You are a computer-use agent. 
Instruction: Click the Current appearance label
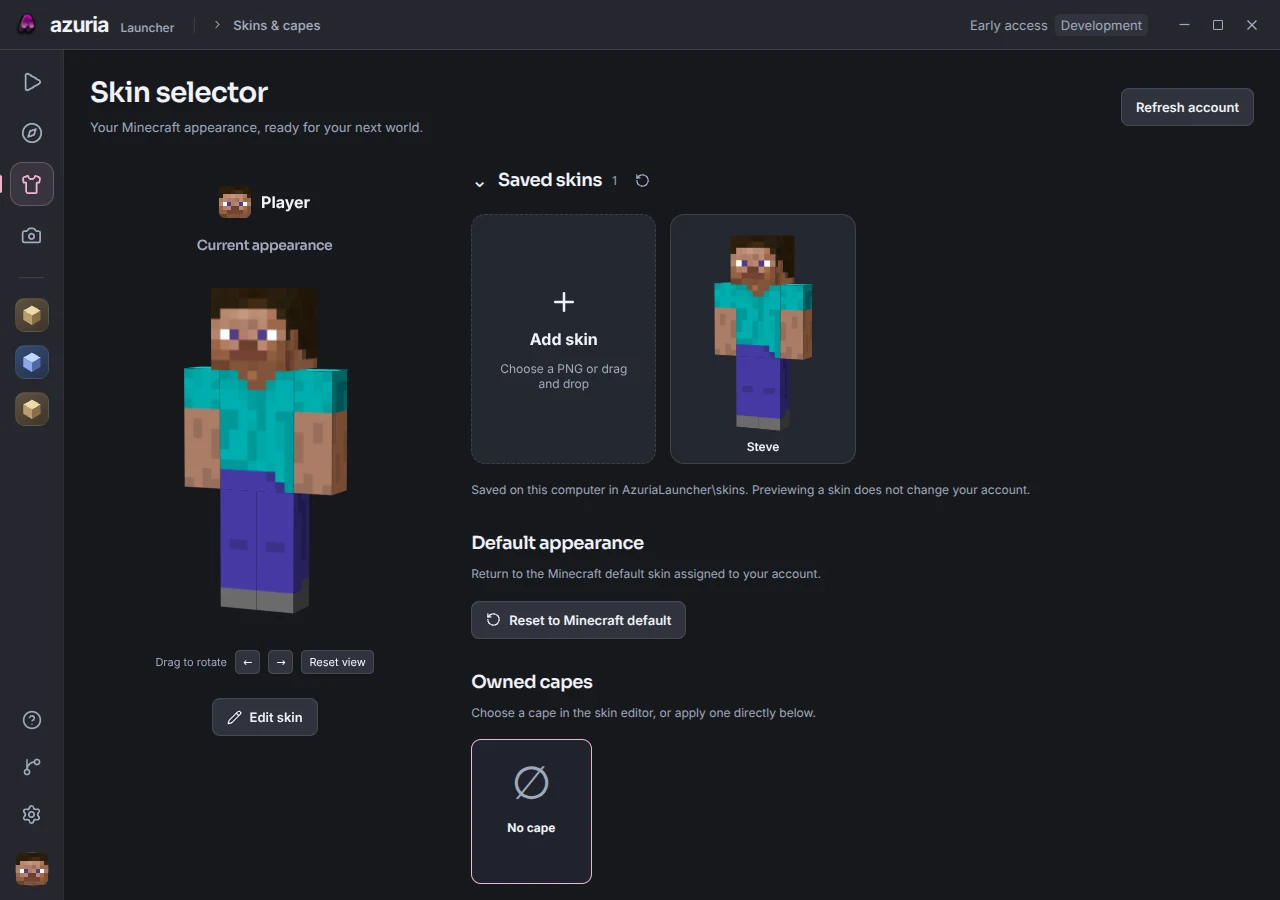coord(265,245)
